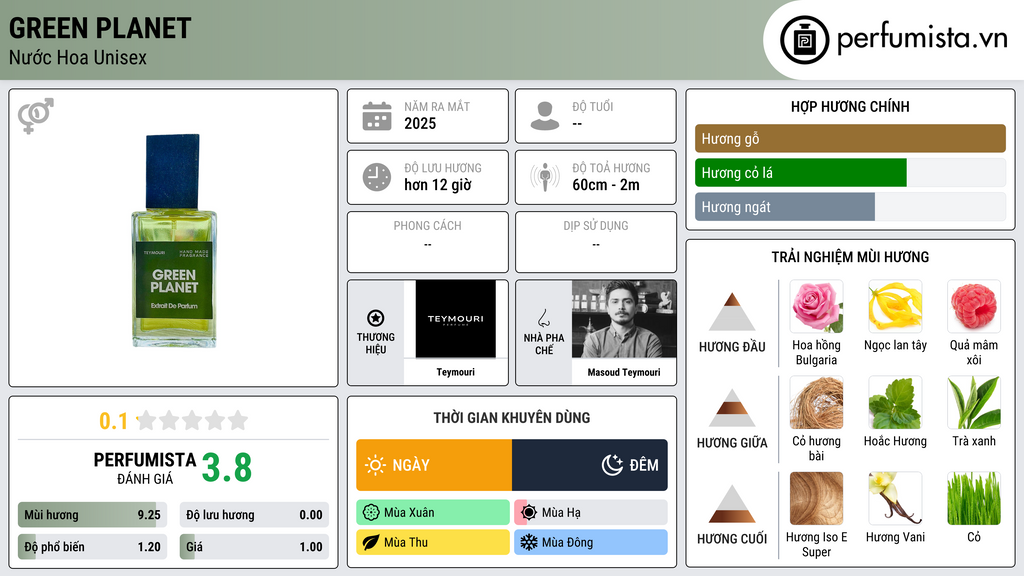
Task: Click the Dịp sử dụng box
Action: [x=596, y=242]
